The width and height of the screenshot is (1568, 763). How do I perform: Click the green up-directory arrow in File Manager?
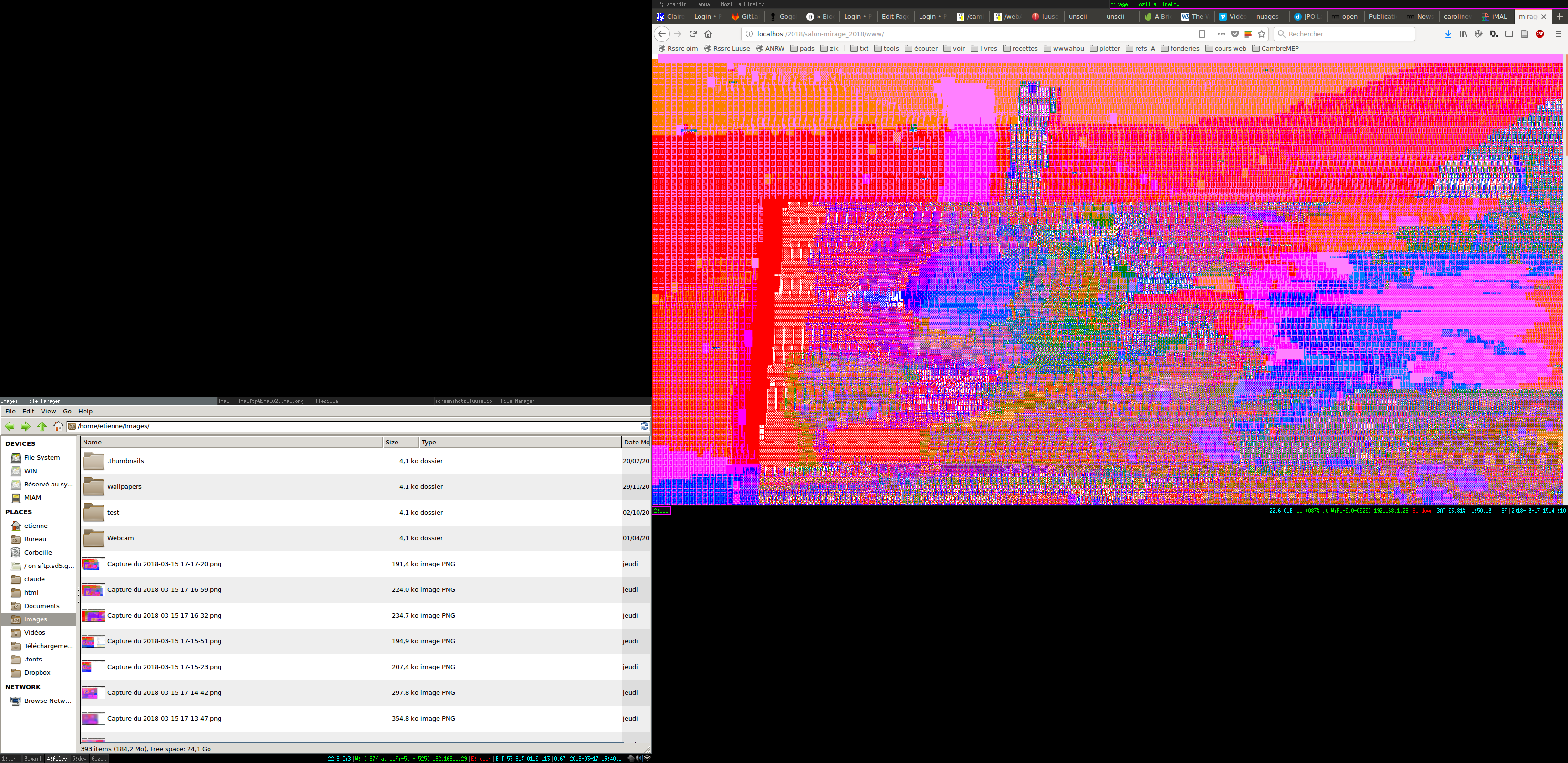(42, 426)
